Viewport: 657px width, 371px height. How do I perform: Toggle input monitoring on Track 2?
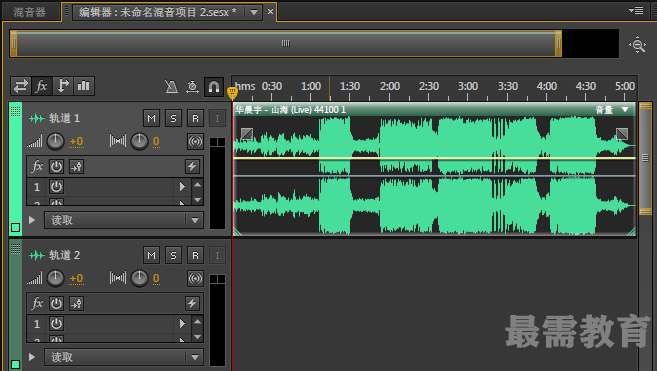click(217, 255)
